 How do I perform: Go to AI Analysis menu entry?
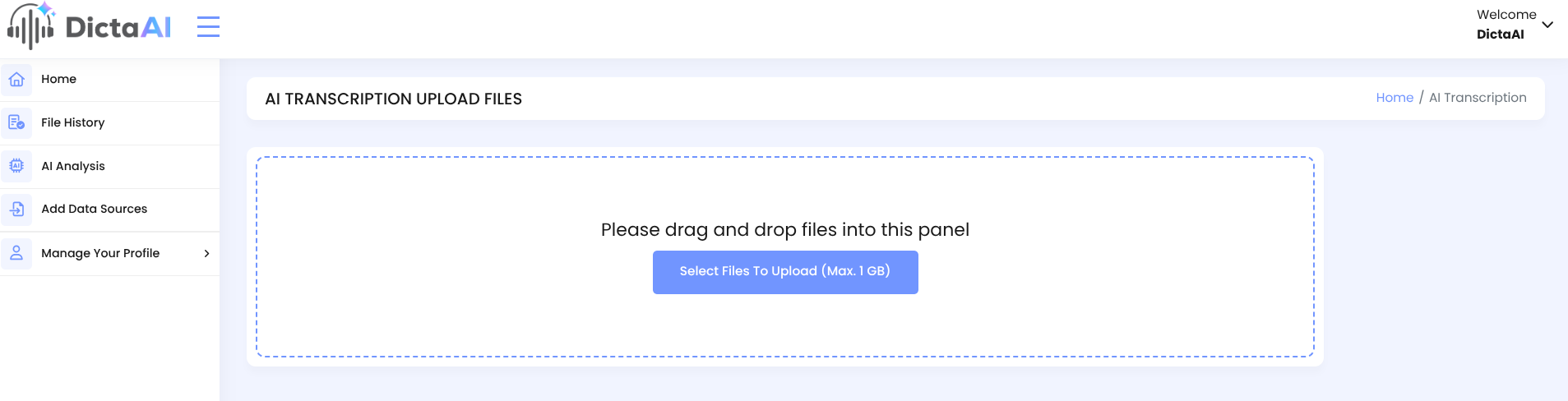[109, 166]
